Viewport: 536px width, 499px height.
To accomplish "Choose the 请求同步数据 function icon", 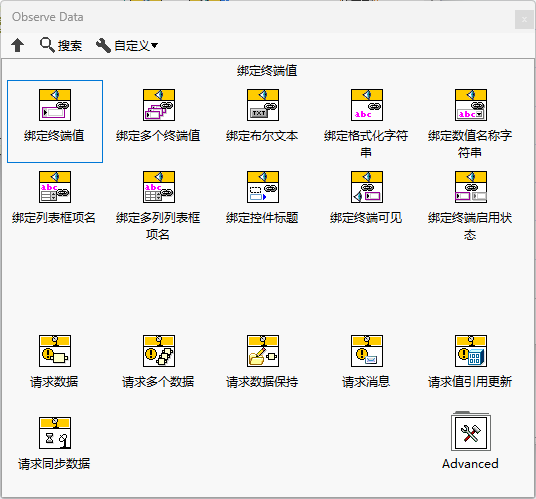I will point(55,433).
